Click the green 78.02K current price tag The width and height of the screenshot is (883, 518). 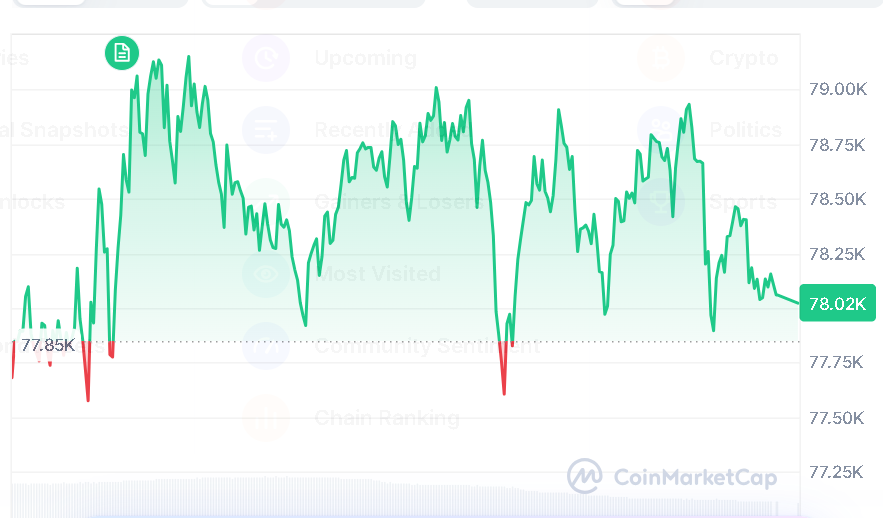pos(837,303)
